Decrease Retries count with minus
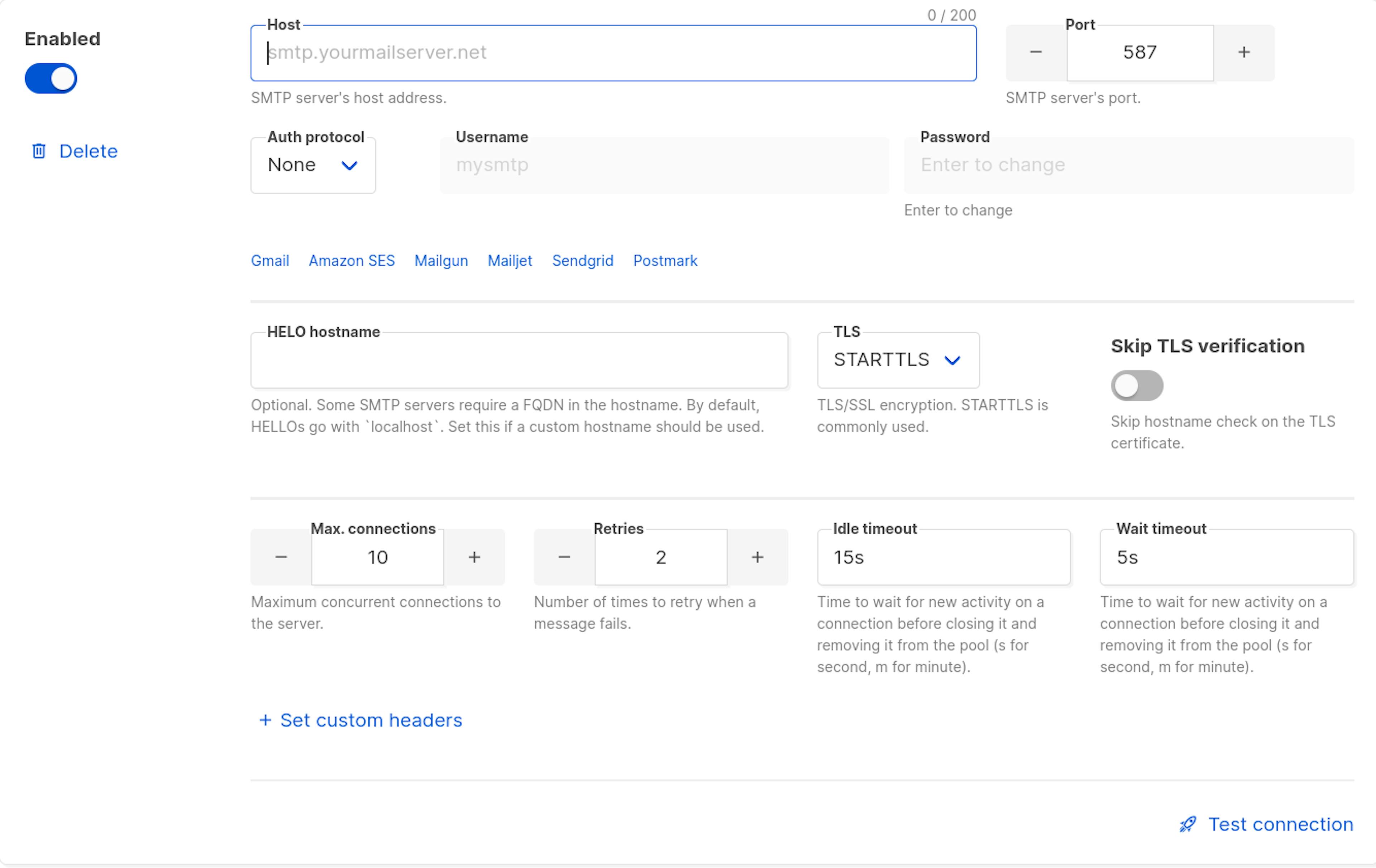The image size is (1376, 868). [564, 557]
